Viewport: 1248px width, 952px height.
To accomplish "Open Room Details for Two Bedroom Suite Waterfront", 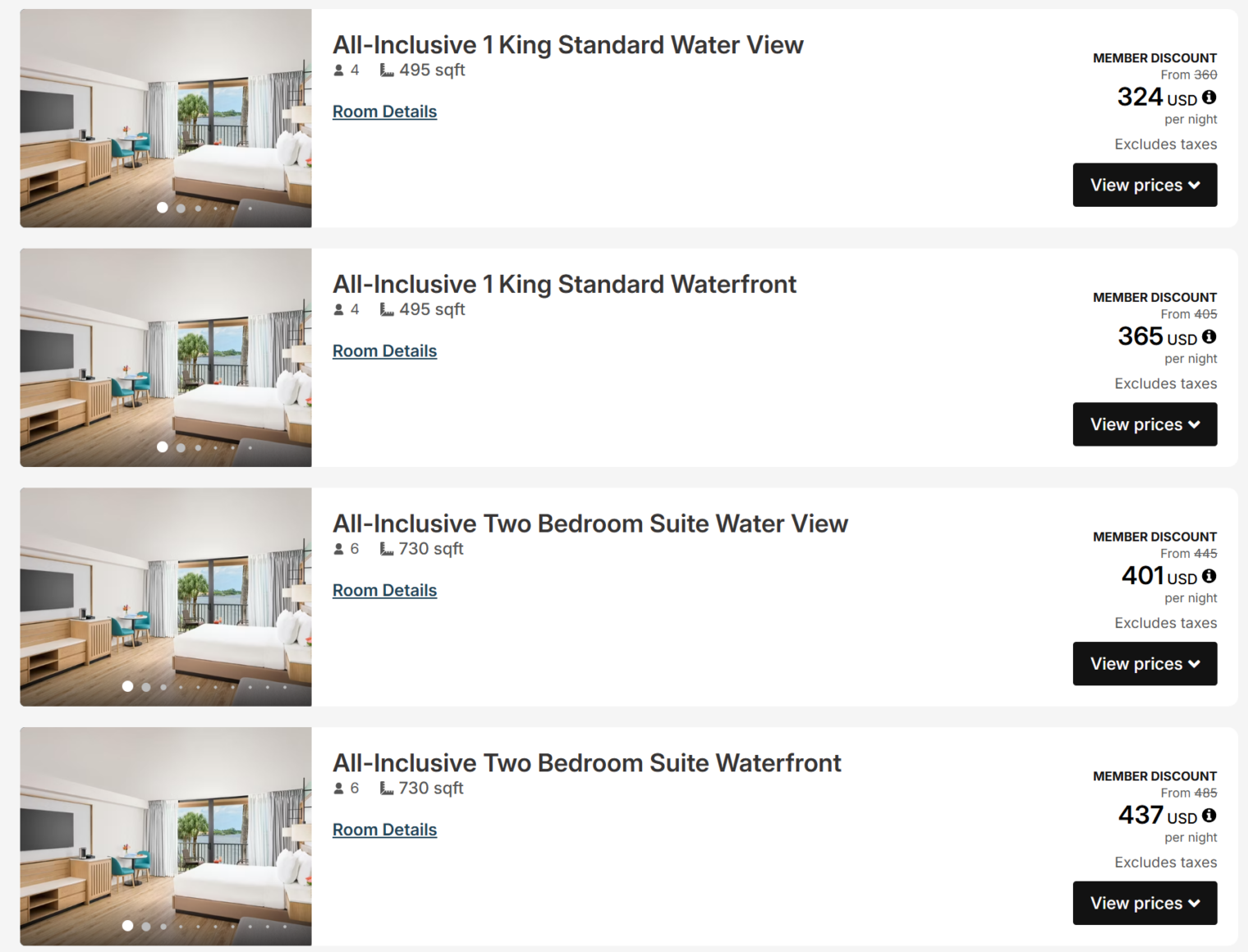I will pyautogui.click(x=384, y=830).
